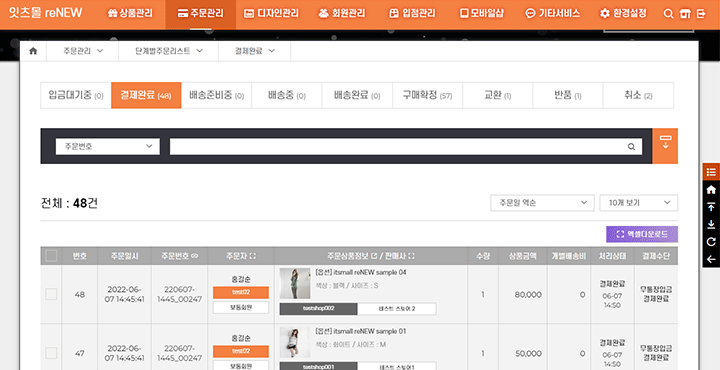This screenshot has width=720, height=370.
Task: Switch to the 배송중 tab
Action: click(287, 95)
